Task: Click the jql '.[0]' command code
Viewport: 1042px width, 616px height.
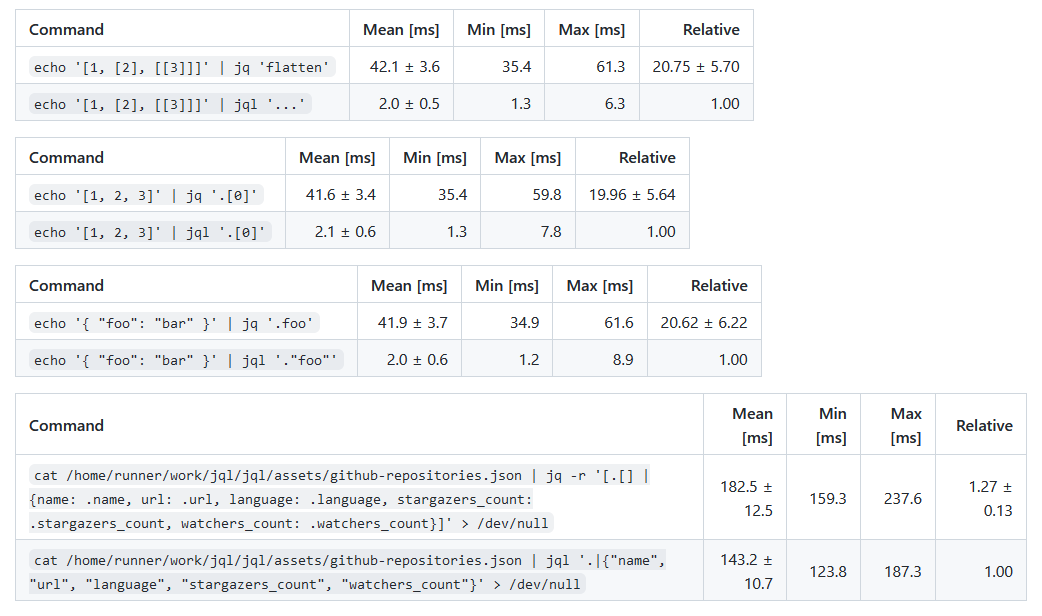Action: coord(150,232)
